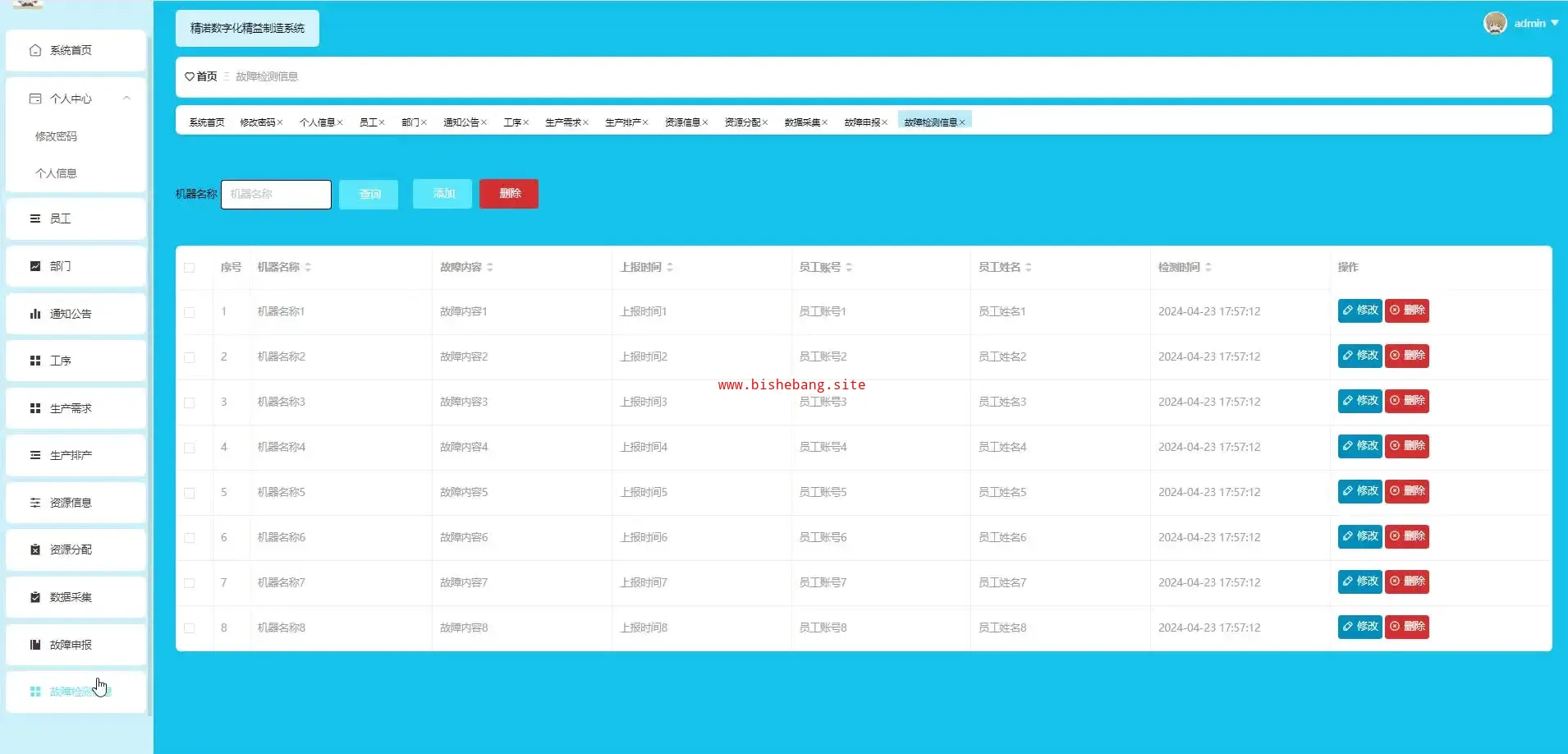Screen dimensions: 1568x754
Task: Click the 生产需求 grid icon in sidebar
Action: tap(35, 408)
